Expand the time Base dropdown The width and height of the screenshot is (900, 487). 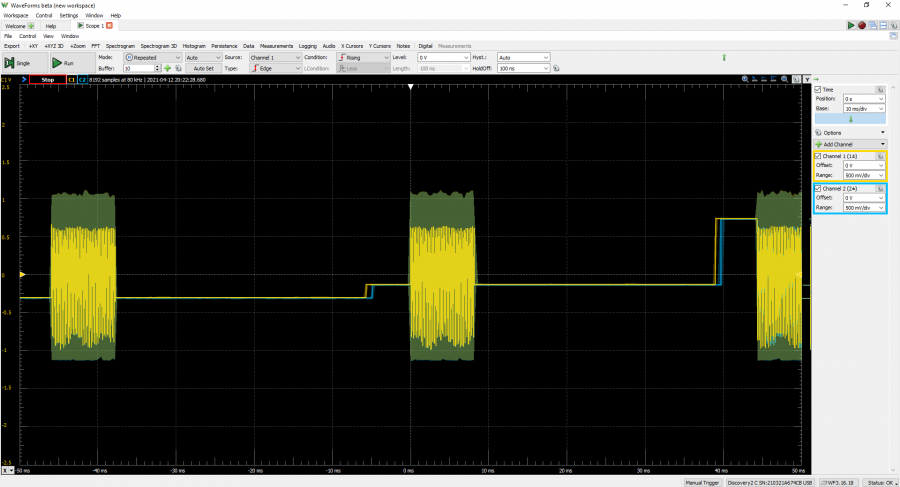864,108
